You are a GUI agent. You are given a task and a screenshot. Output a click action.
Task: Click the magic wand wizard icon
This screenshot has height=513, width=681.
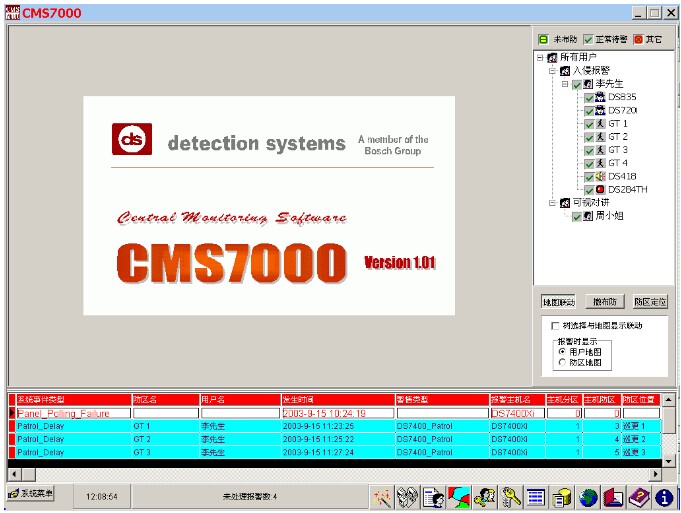pos(383,497)
